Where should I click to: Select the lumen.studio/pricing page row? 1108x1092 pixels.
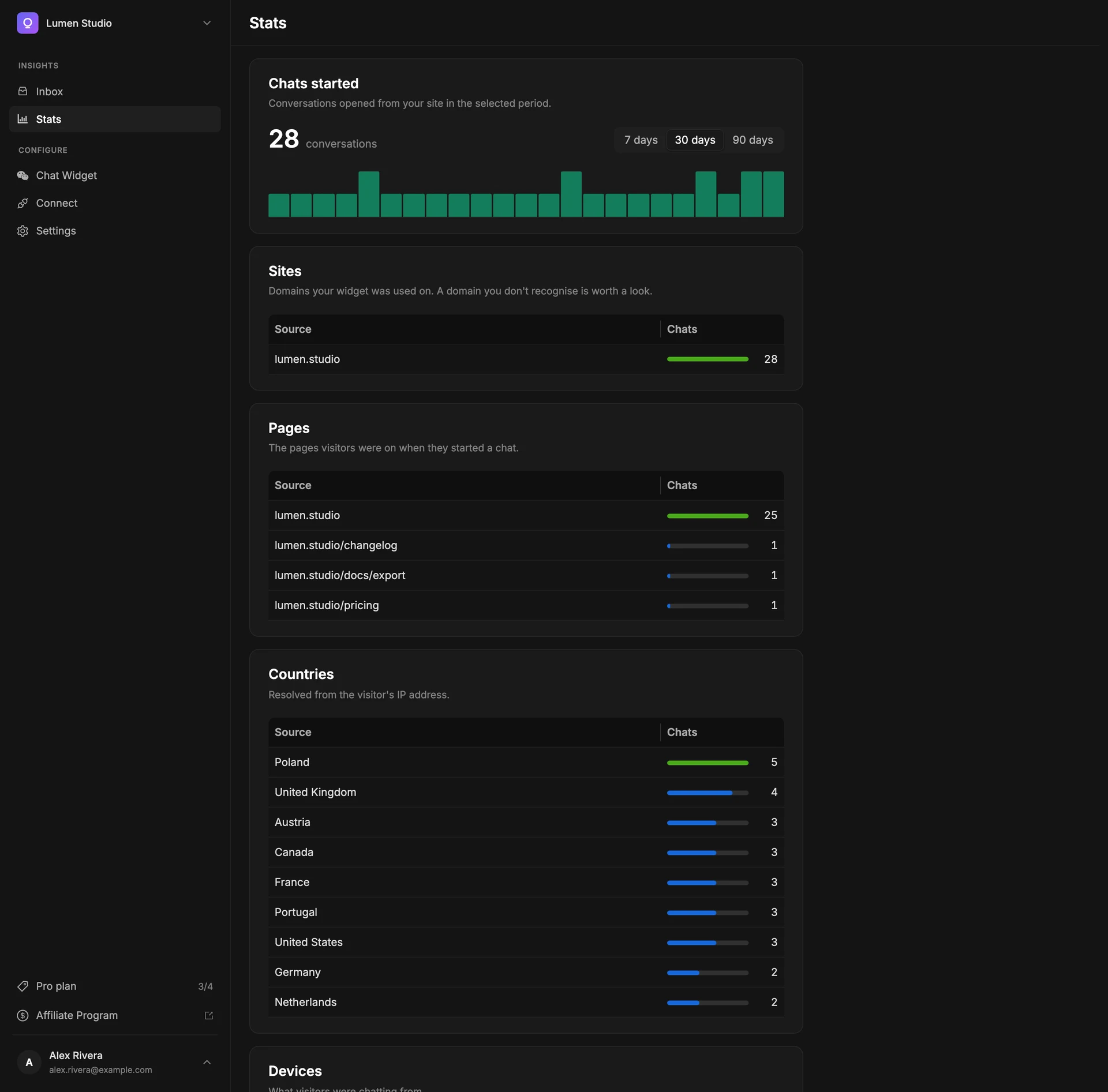[x=526, y=605]
